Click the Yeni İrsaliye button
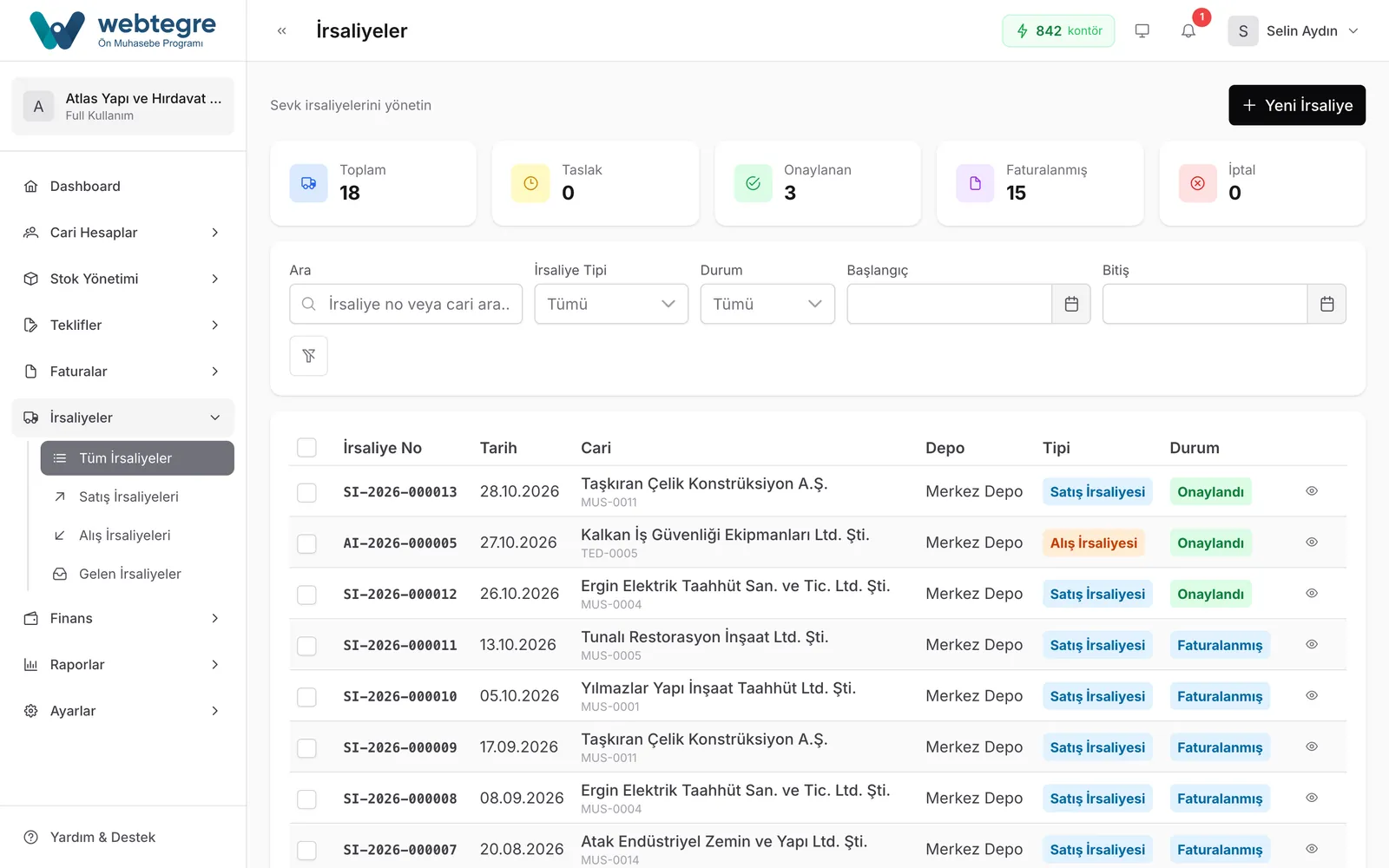The height and width of the screenshot is (868, 1389). tap(1297, 105)
